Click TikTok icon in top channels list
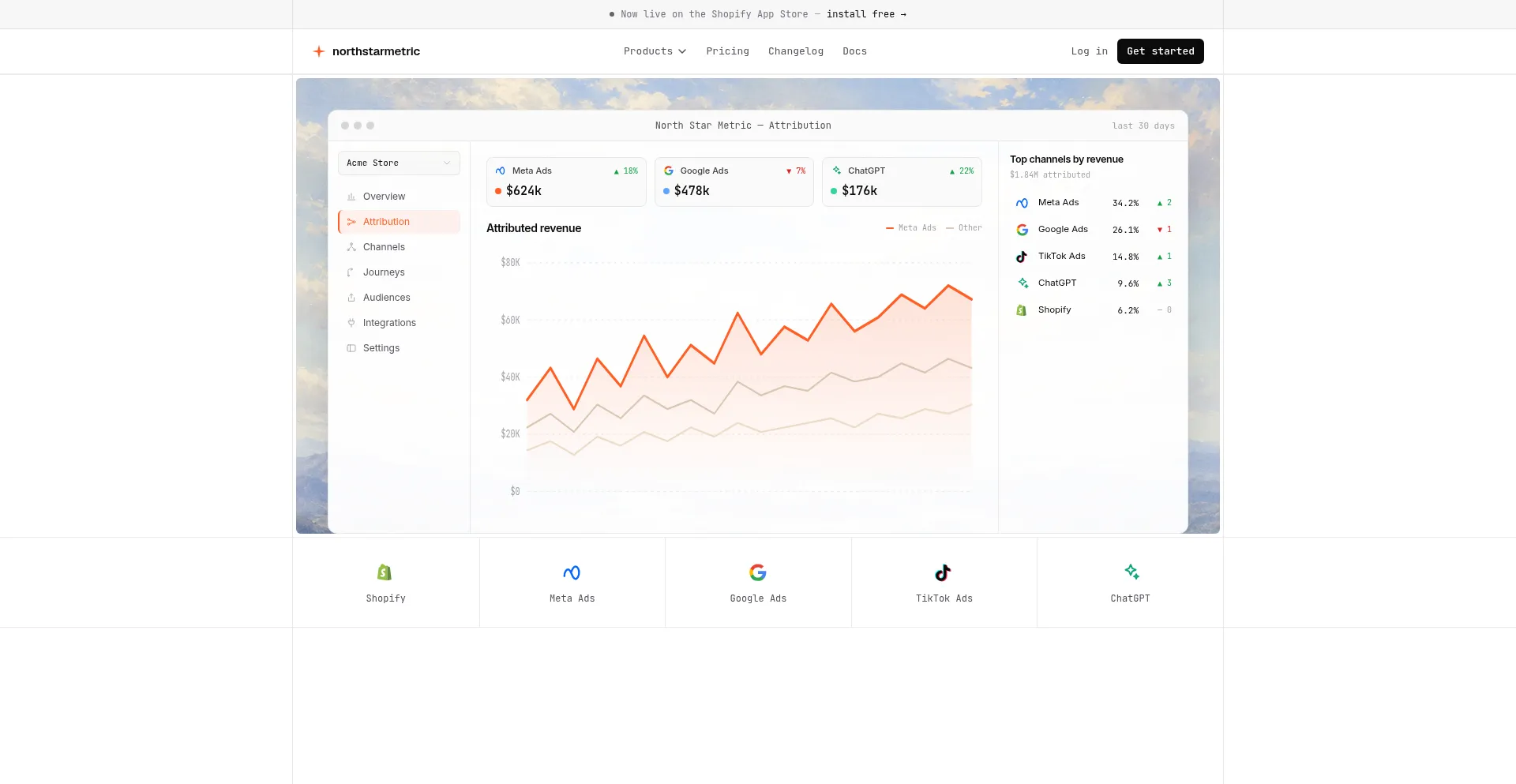The height and width of the screenshot is (784, 1516). coord(1022,257)
